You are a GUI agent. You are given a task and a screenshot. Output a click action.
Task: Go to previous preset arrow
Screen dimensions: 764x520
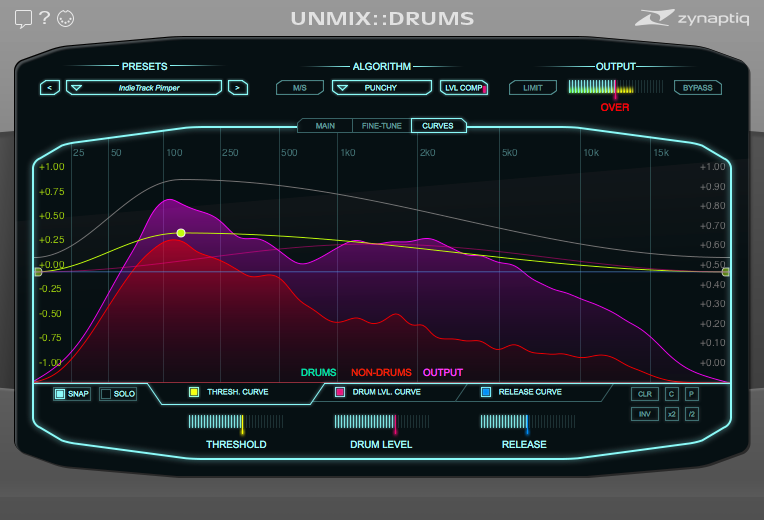point(50,88)
